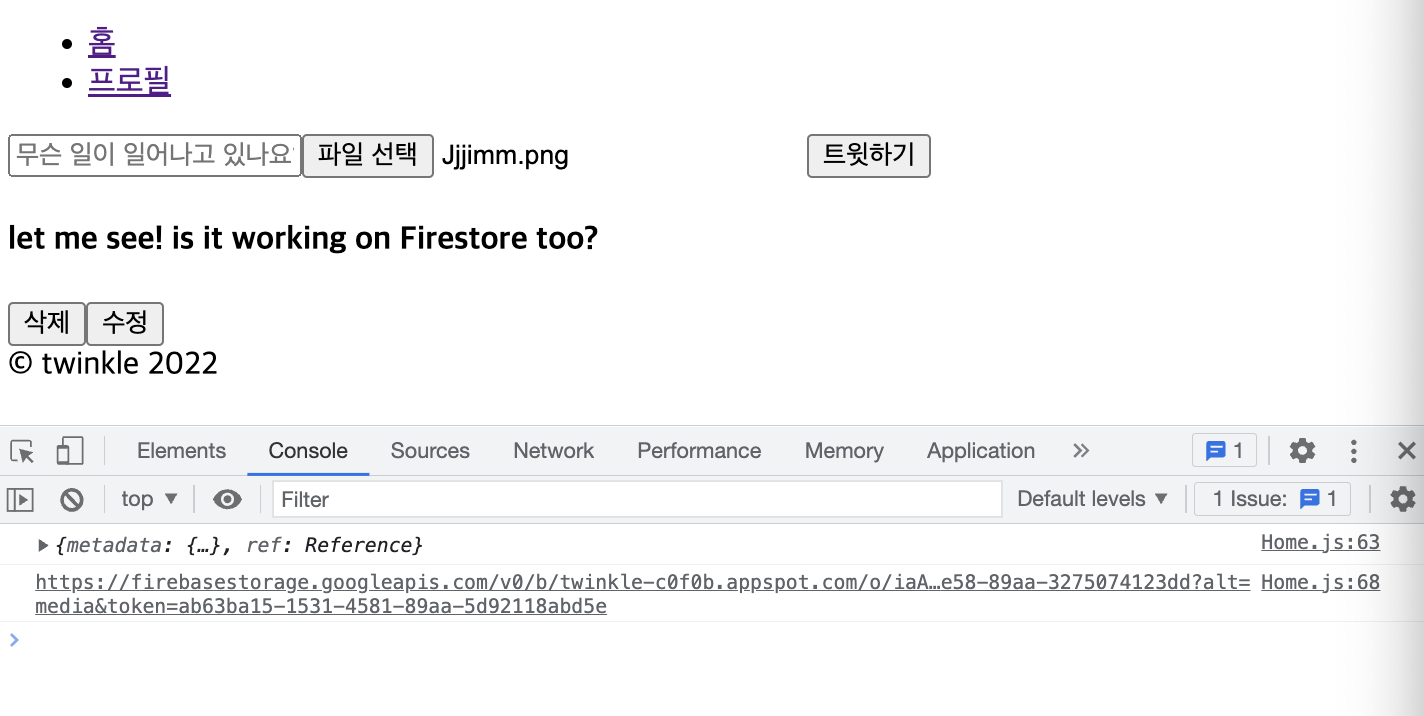Show more DevTools tabs chevron

[1080, 451]
